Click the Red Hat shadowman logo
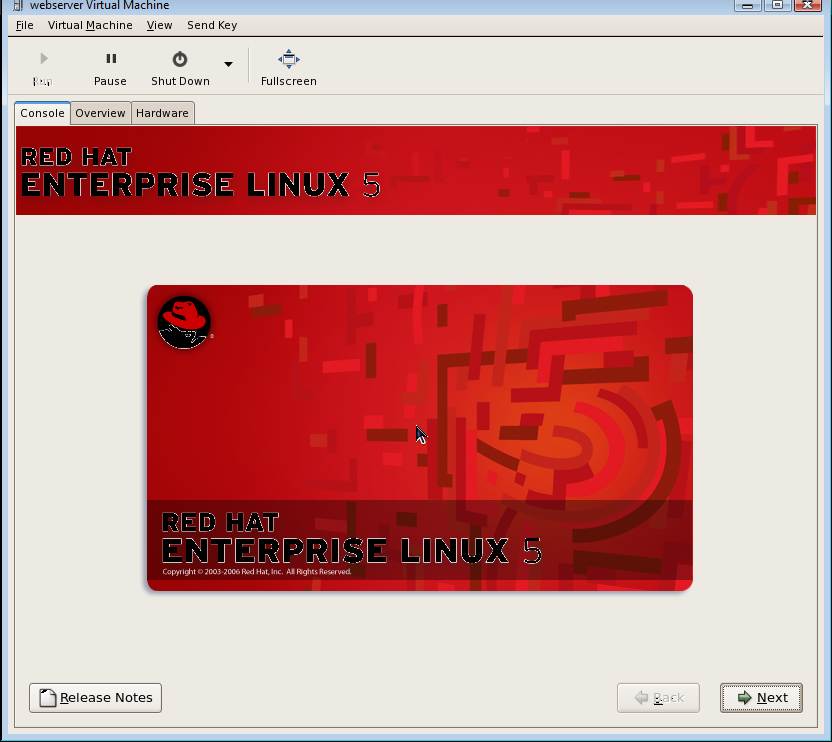This screenshot has height=742, width=832. click(x=184, y=323)
